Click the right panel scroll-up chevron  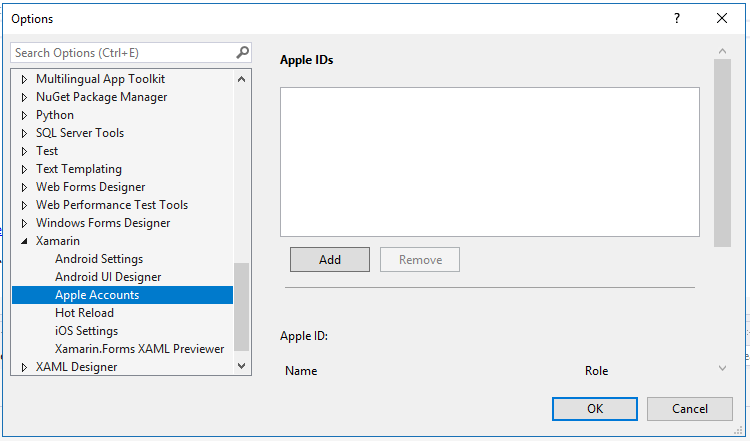(722, 51)
